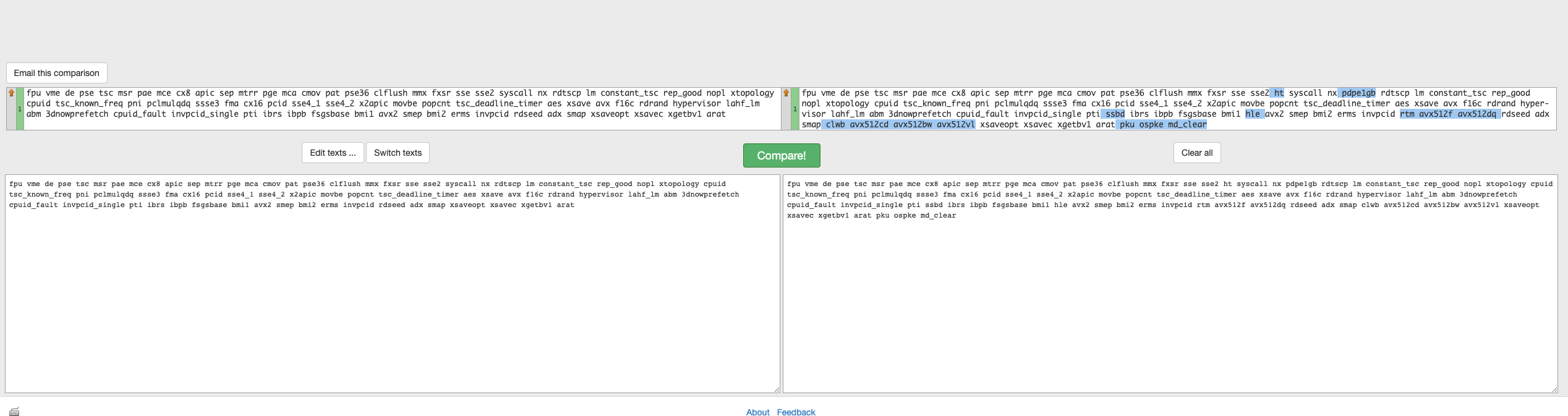
Task: Click the orange up arrow in left diff pane
Action: (11, 93)
